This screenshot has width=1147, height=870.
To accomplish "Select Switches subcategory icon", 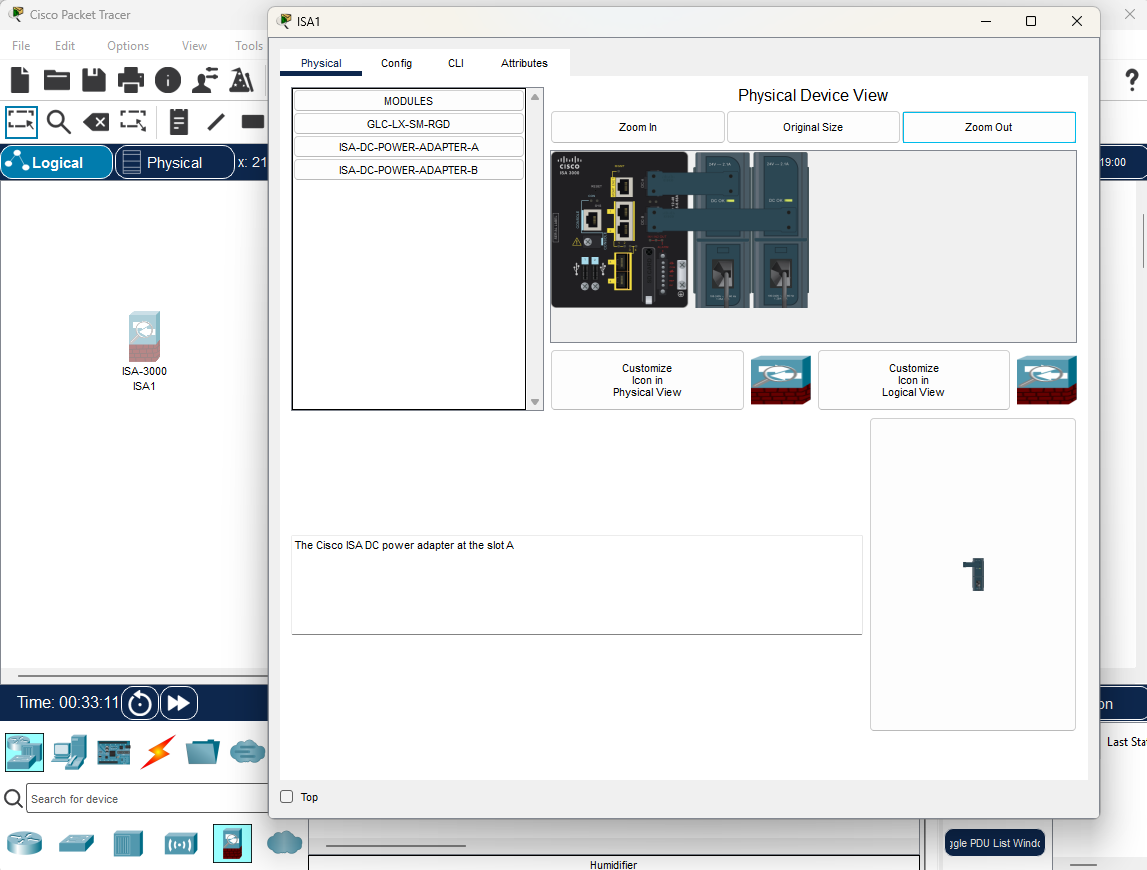I will tap(77, 843).
